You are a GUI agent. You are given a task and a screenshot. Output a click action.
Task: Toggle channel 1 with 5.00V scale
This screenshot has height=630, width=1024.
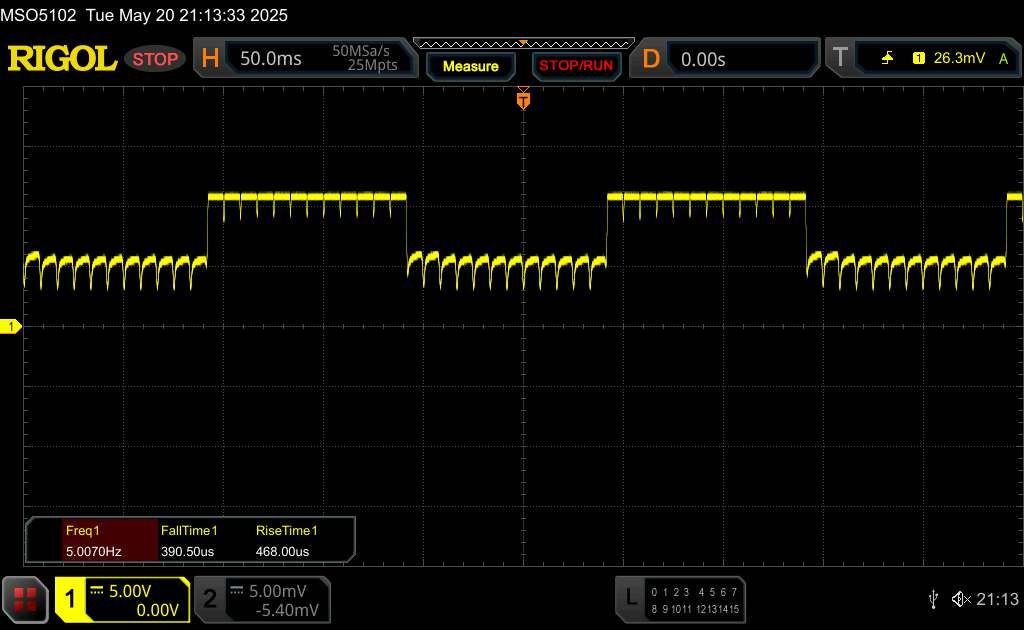pyautogui.click(x=122, y=599)
